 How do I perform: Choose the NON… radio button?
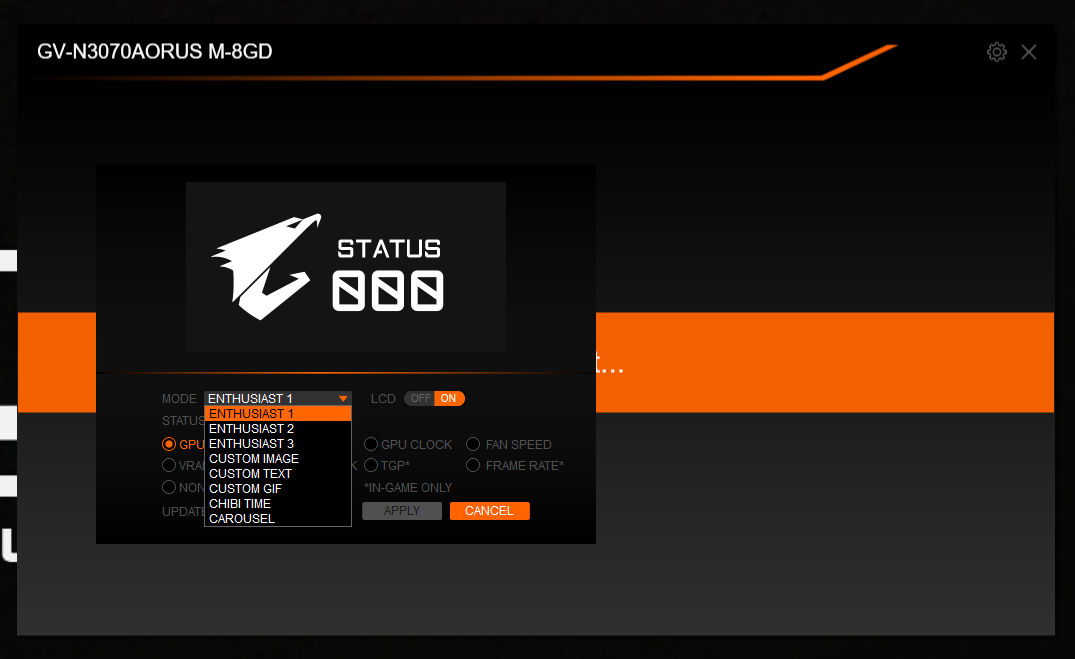coord(169,488)
